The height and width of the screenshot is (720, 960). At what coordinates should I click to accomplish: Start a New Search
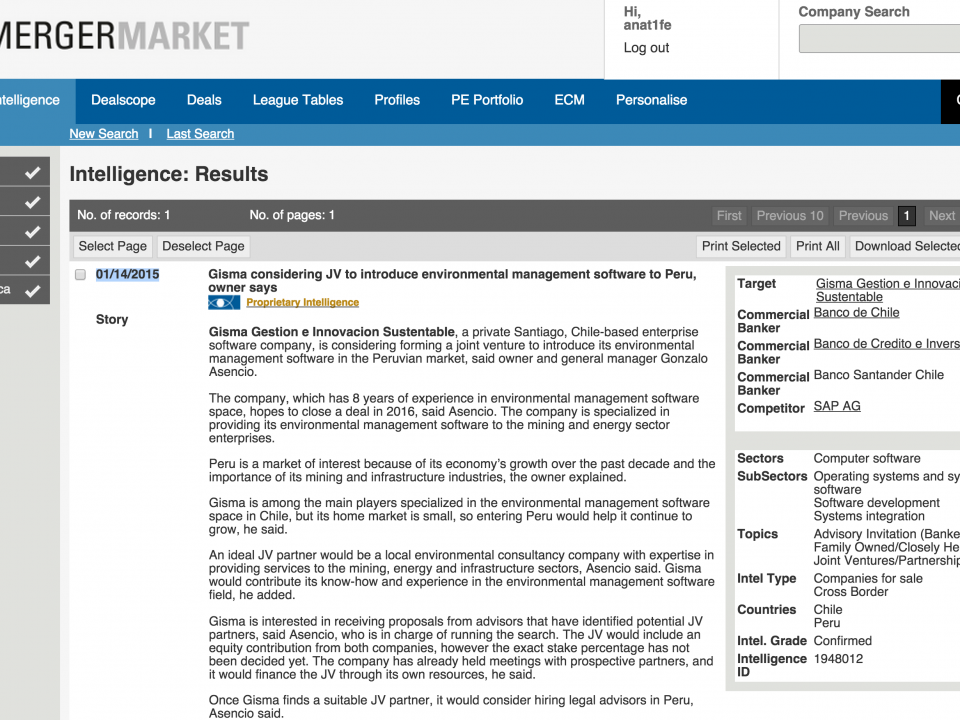tap(103, 133)
